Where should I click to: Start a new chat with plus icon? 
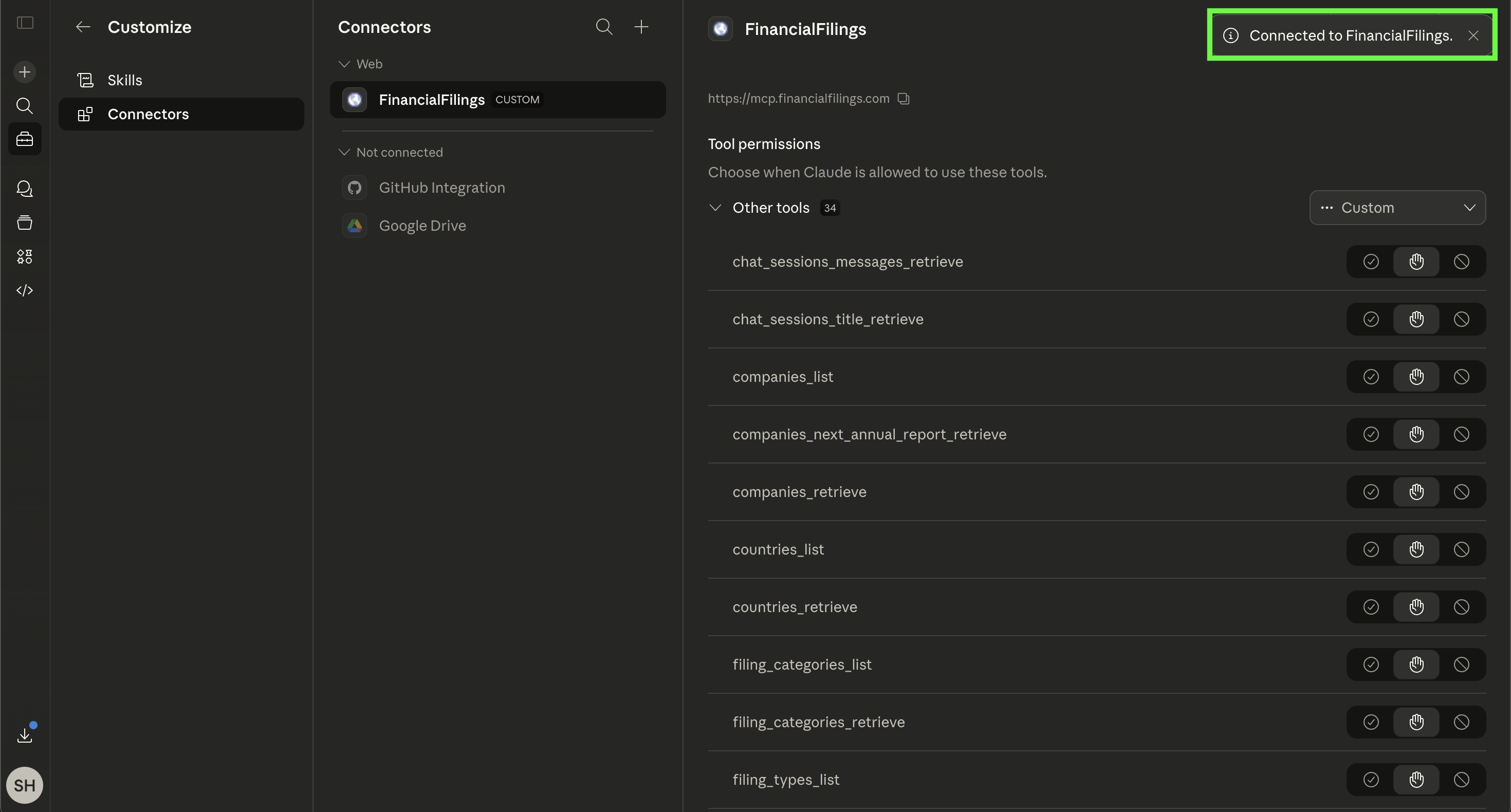(x=25, y=72)
